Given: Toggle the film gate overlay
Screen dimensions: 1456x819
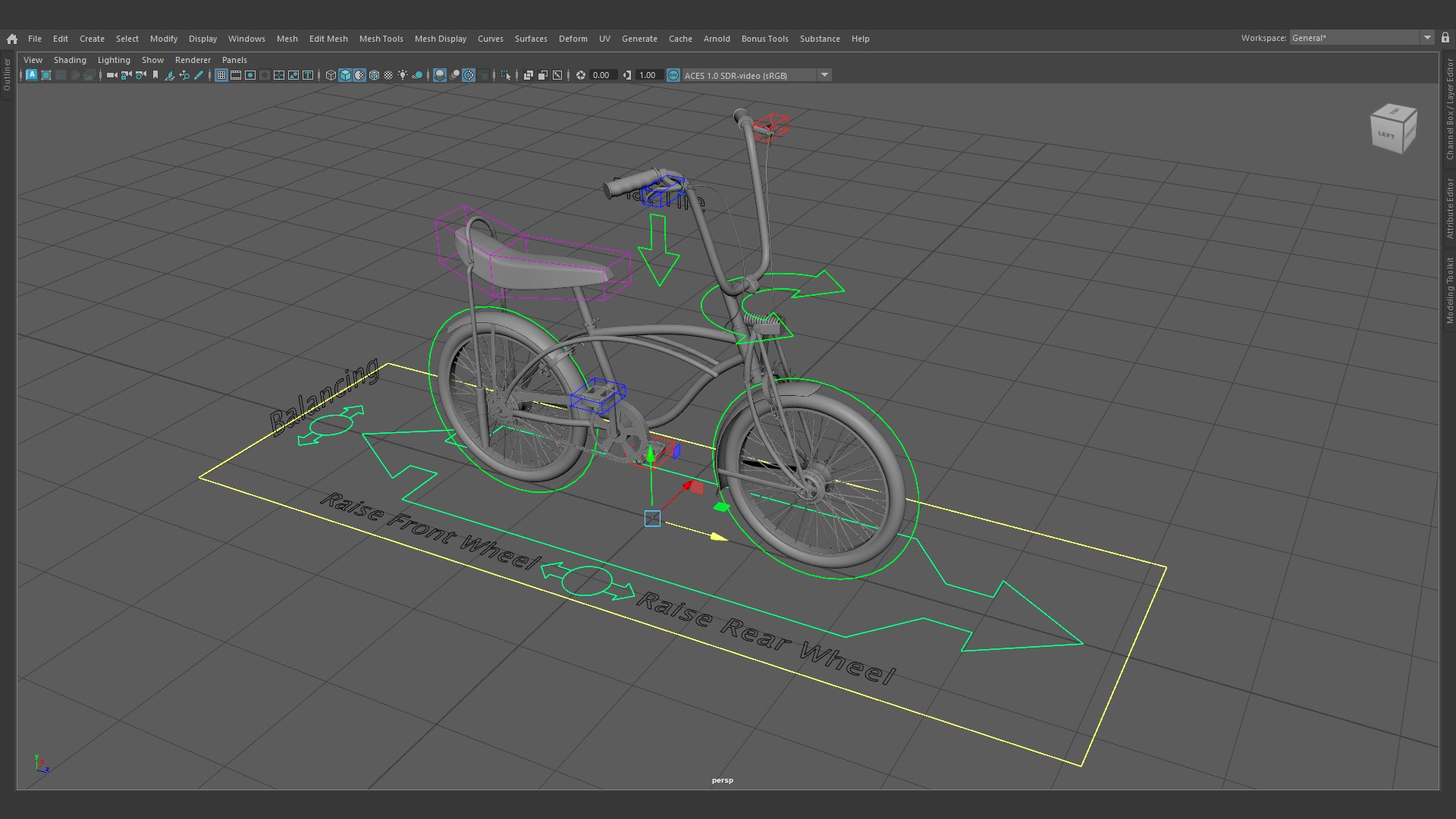Looking at the screenshot, I should click(x=236, y=75).
